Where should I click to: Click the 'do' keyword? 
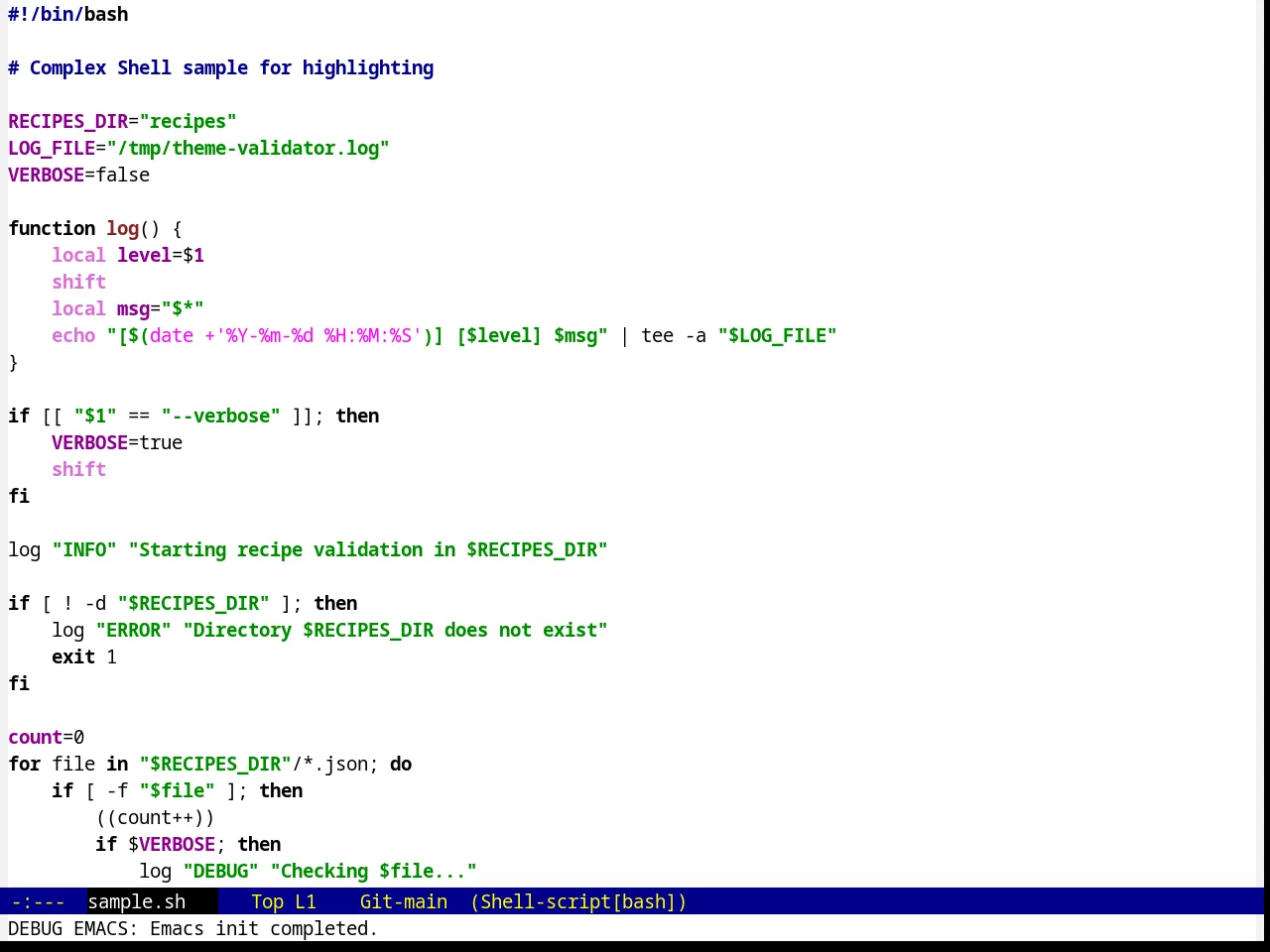[x=401, y=764]
